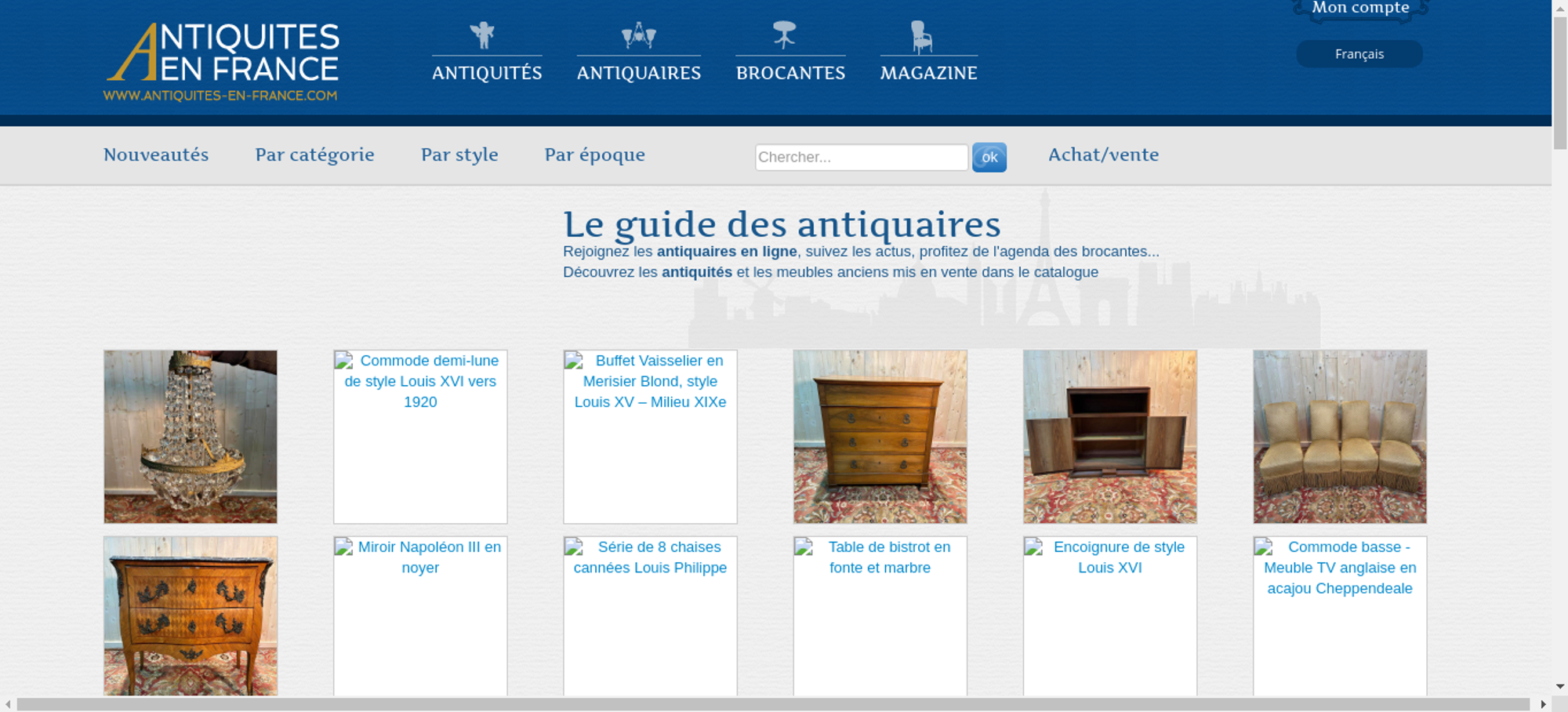Click the pedestal table icon above Brocantes
This screenshot has height=712, width=1568.
[784, 35]
